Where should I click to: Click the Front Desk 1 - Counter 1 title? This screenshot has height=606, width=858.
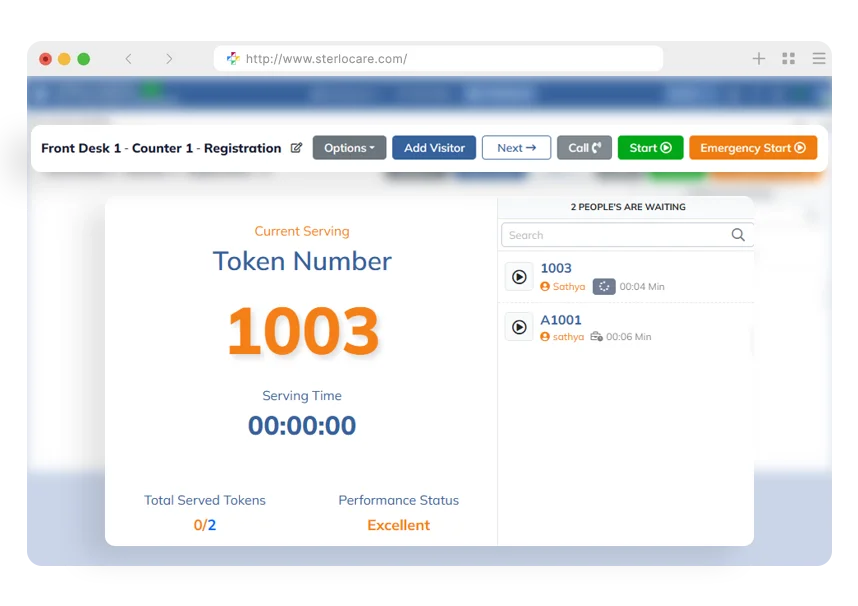tap(161, 148)
